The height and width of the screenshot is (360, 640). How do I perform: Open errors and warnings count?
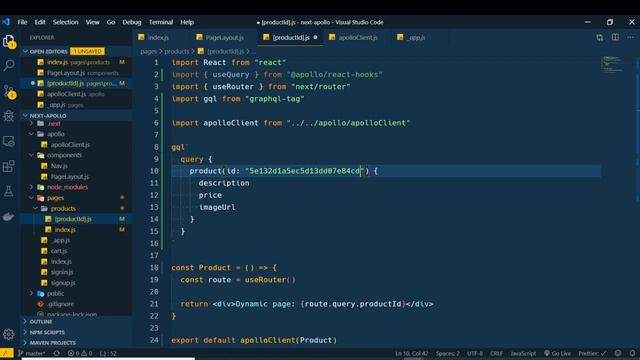tap(80, 353)
